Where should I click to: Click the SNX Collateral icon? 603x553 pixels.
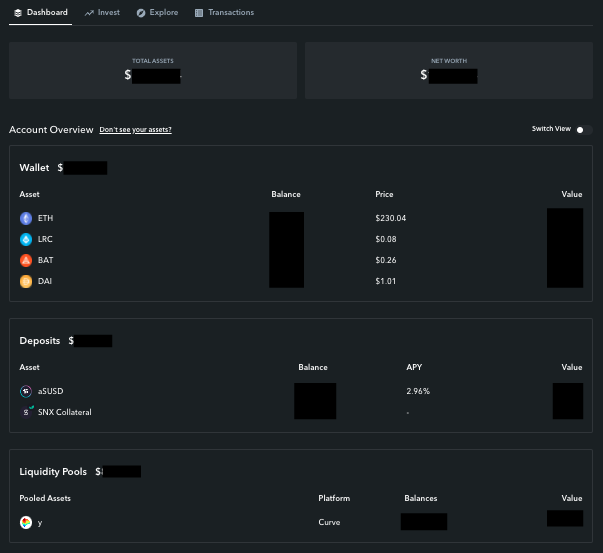coord(27,412)
